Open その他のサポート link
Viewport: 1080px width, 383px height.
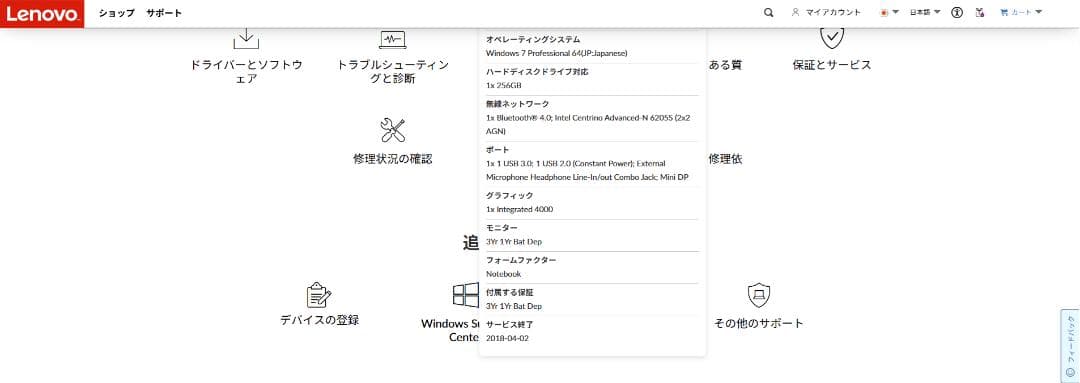click(x=758, y=323)
